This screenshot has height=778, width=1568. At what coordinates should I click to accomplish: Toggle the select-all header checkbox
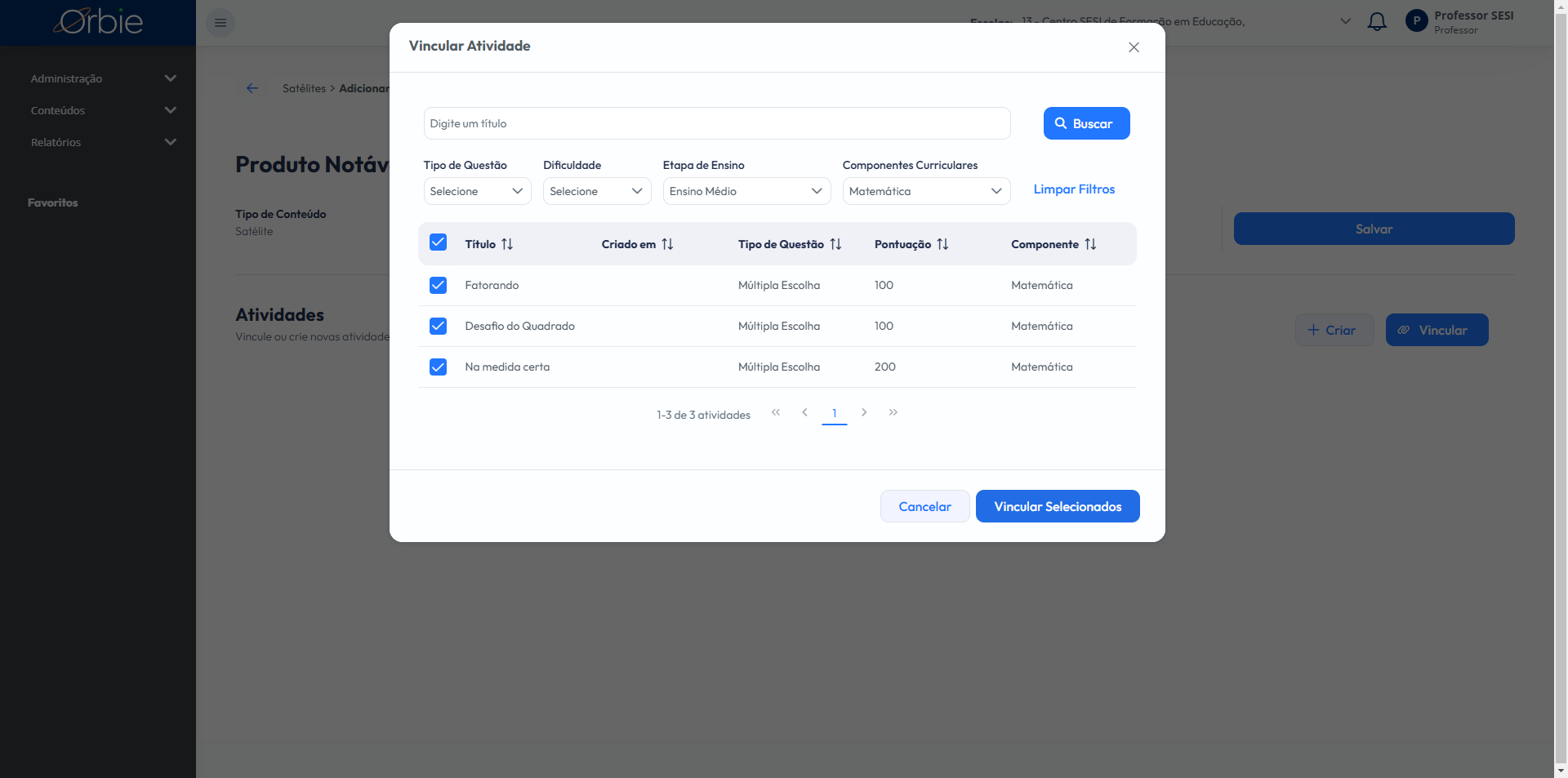pyautogui.click(x=438, y=242)
